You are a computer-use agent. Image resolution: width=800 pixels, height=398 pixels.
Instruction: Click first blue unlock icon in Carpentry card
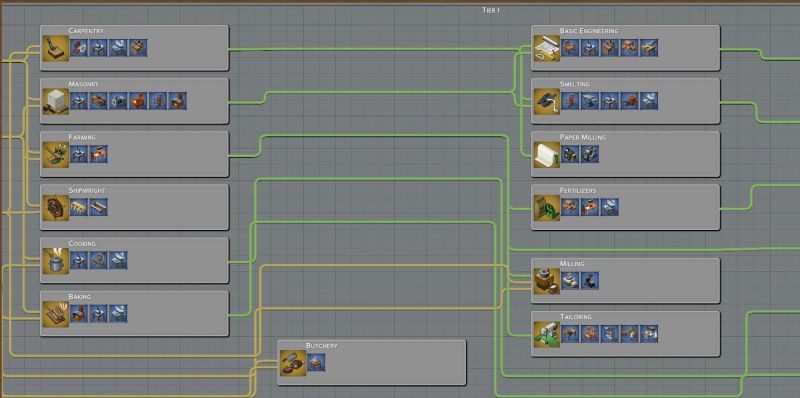coord(79,48)
